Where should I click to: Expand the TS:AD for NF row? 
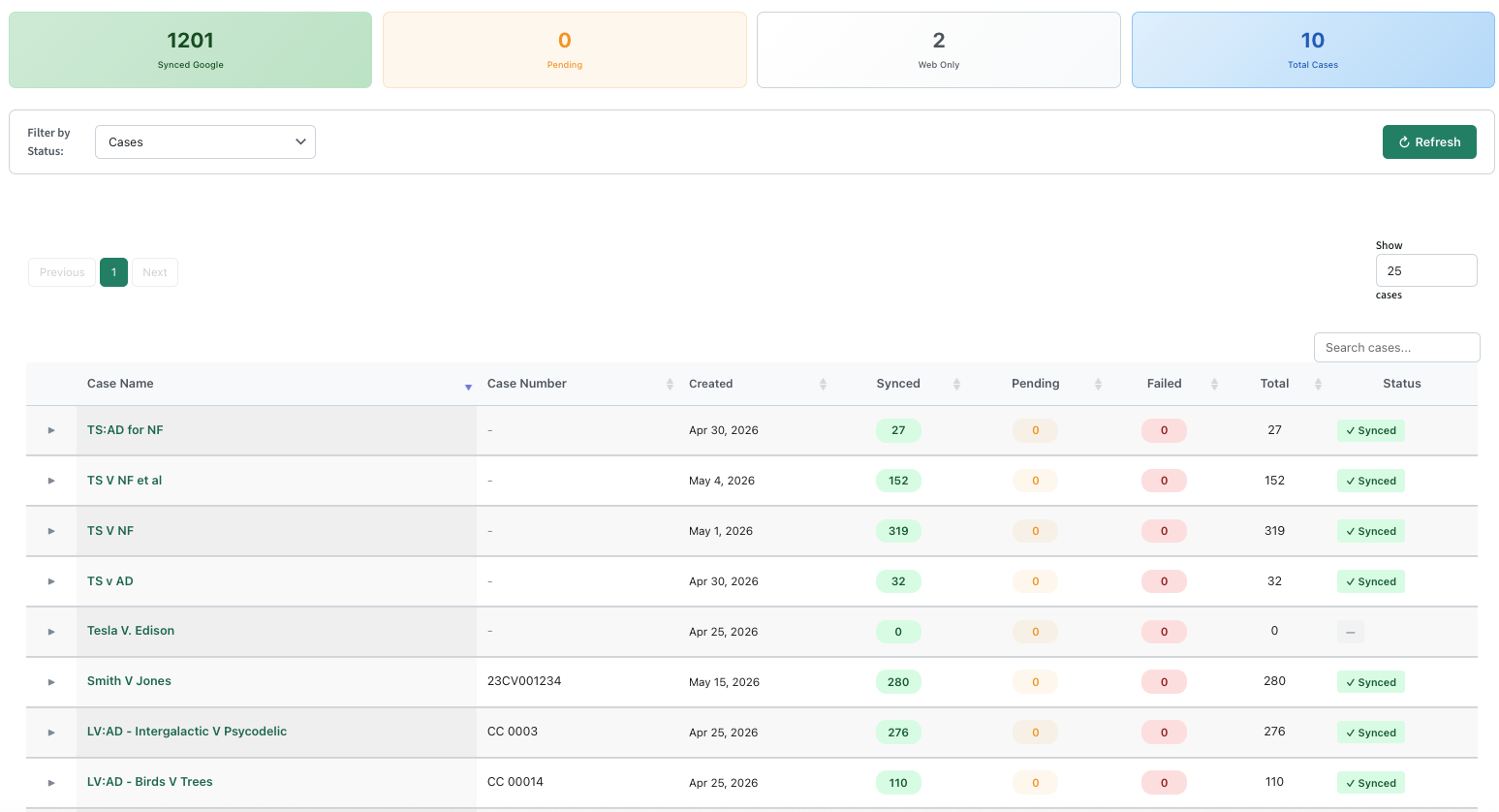coord(51,430)
